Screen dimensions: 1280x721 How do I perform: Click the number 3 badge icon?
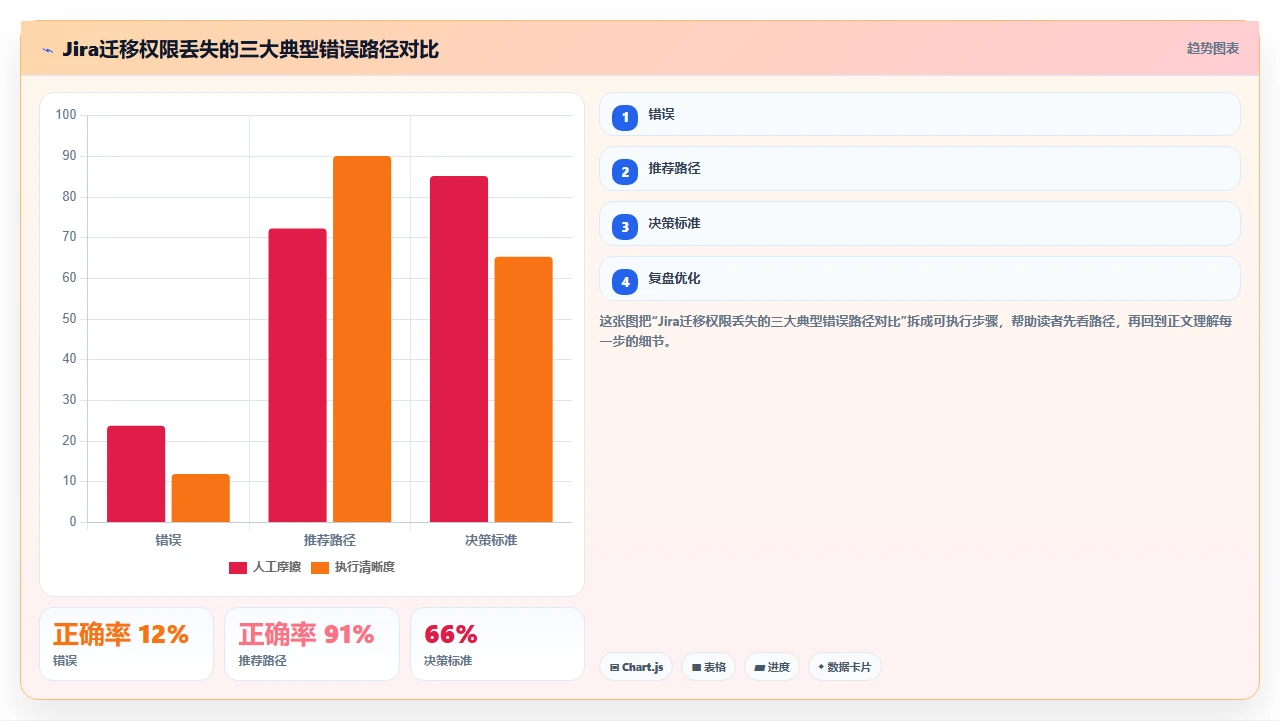point(625,227)
